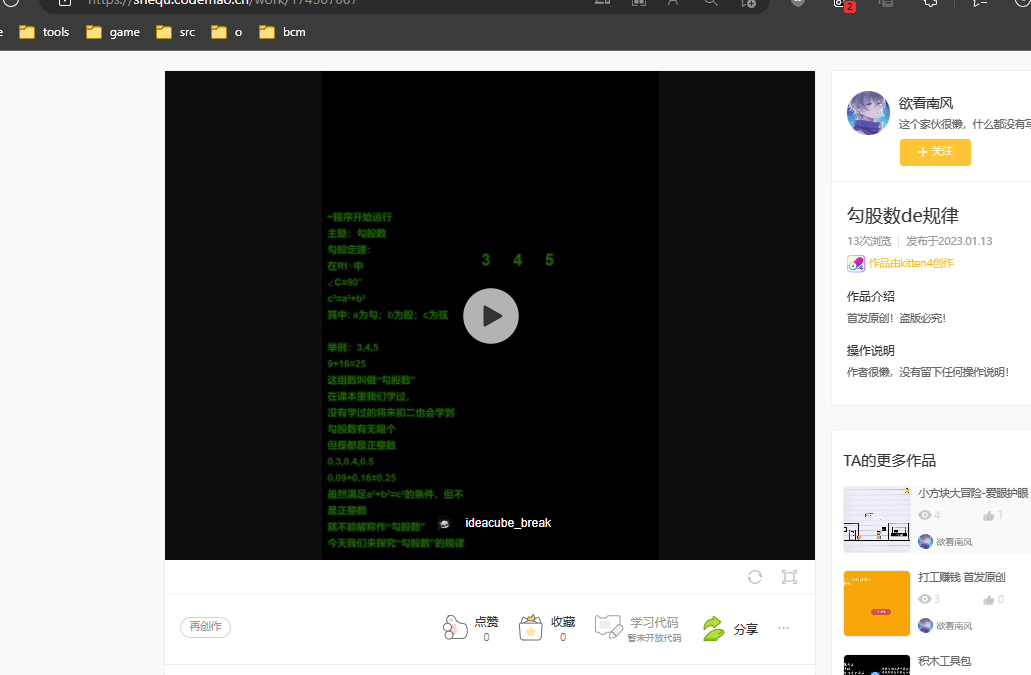The width and height of the screenshot is (1031, 675).
Task: Open 欲看南风 name under 小方块大冒险
Action: 954,542
